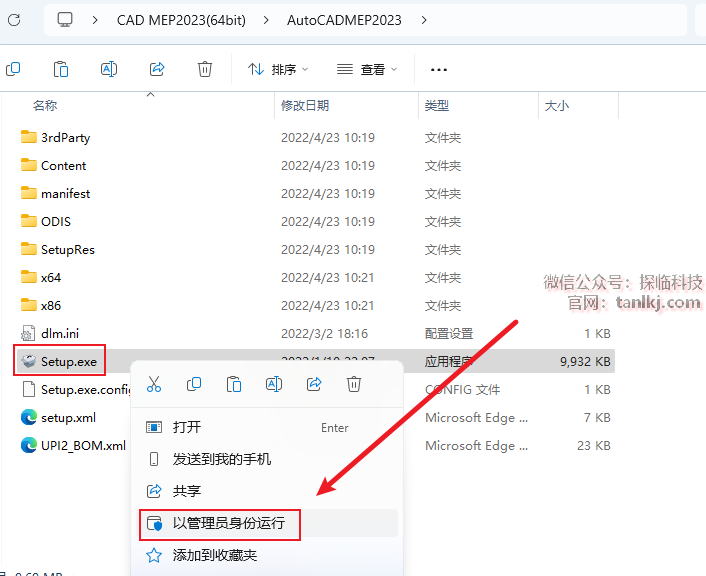The width and height of the screenshot is (706, 576).
Task: Click the Content folder icon
Action: coord(29,165)
